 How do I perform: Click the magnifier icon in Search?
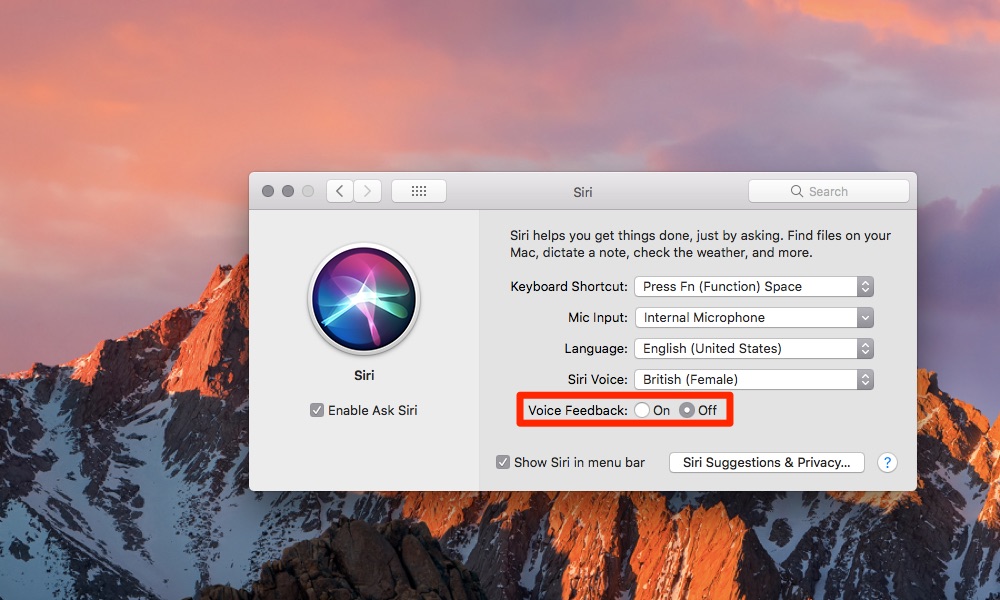click(x=797, y=191)
